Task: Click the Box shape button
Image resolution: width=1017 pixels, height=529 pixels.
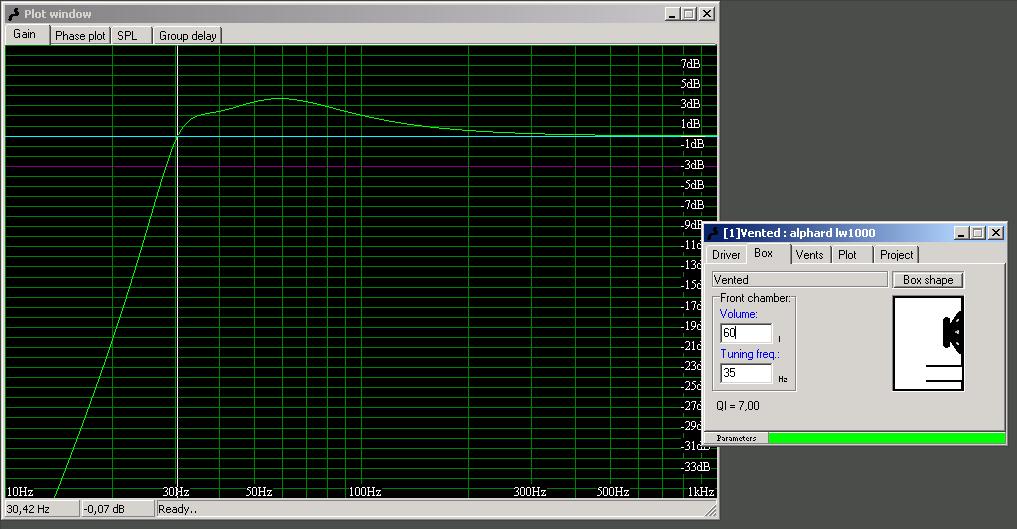Action: pyautogui.click(x=928, y=279)
